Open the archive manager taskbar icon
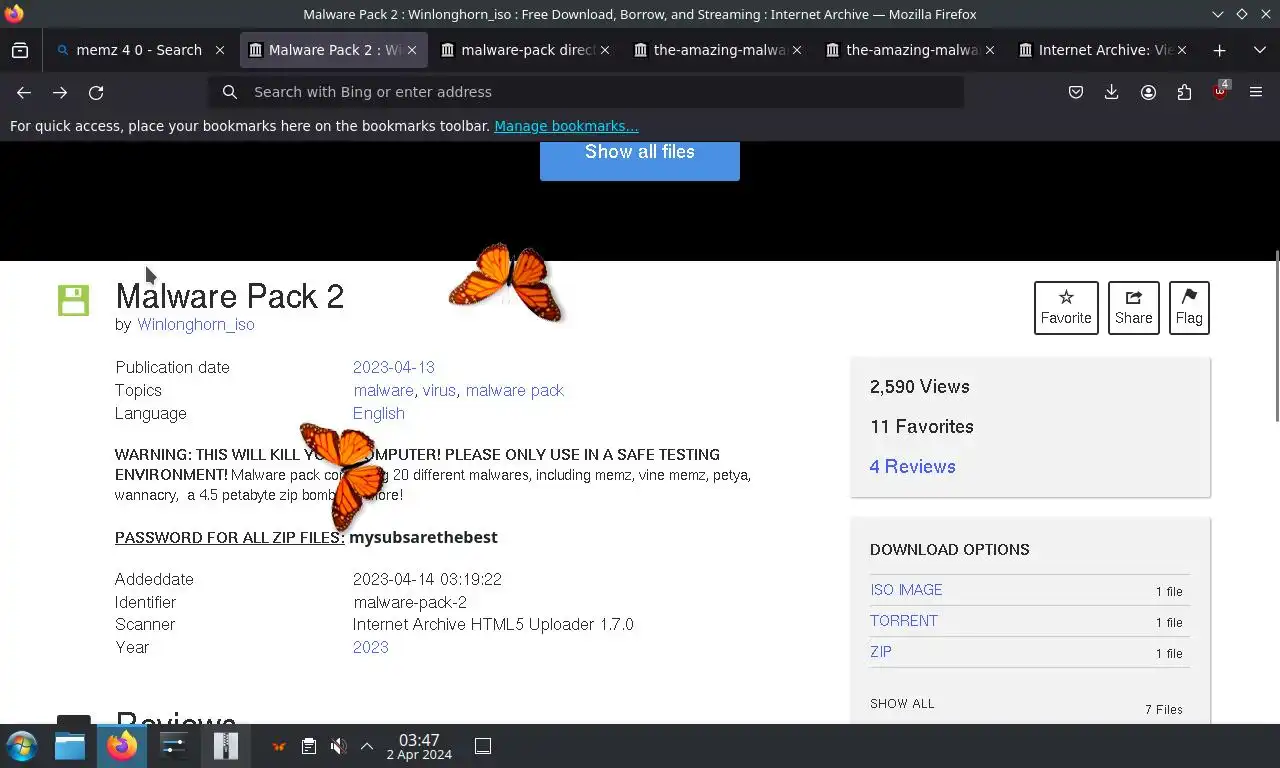 tap(226, 746)
